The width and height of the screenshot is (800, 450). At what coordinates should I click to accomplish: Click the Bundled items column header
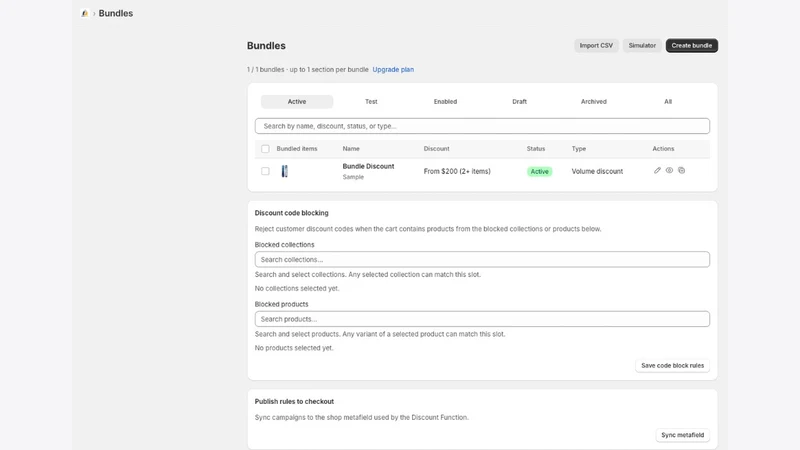point(297,148)
